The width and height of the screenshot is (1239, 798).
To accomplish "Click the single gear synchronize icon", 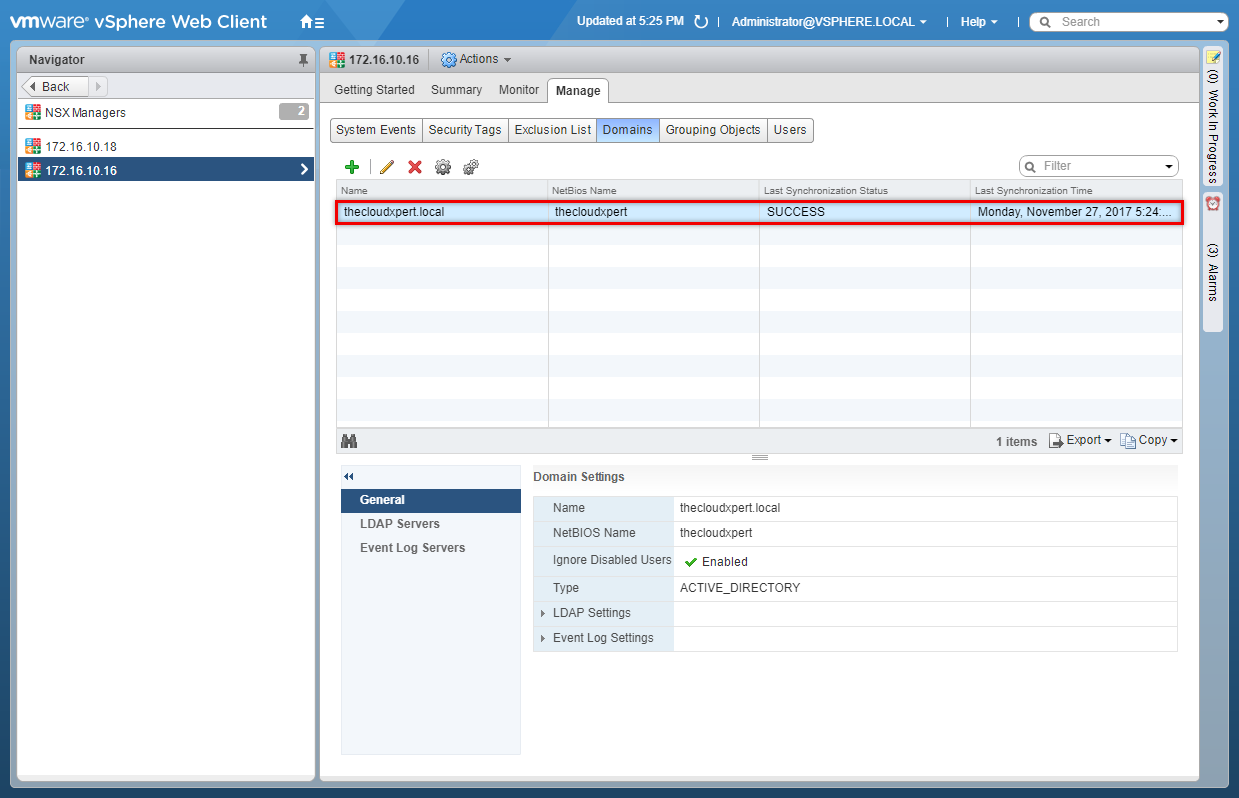I will [x=443, y=167].
